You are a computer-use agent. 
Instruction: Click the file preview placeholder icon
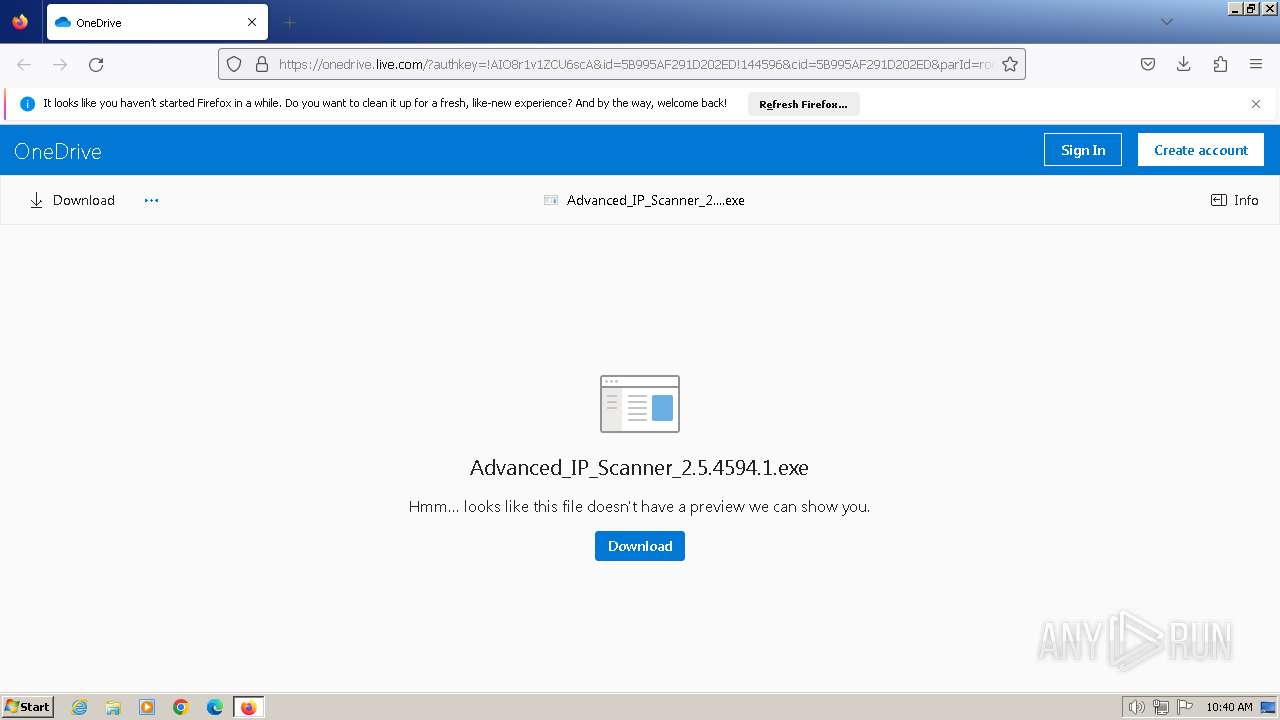(x=640, y=404)
